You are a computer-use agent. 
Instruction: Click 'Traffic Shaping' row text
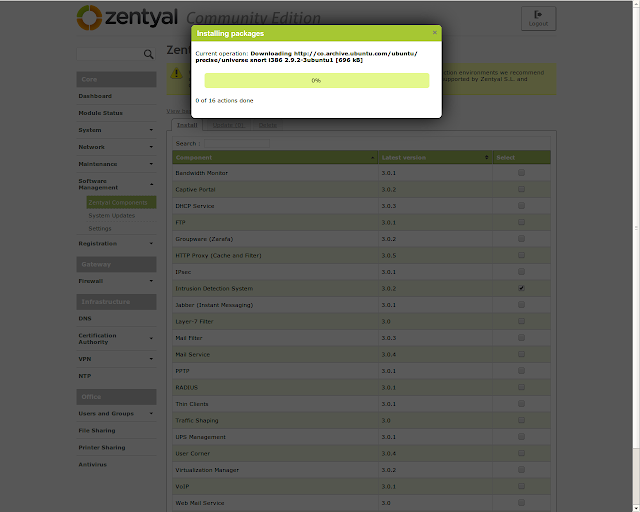(197, 421)
